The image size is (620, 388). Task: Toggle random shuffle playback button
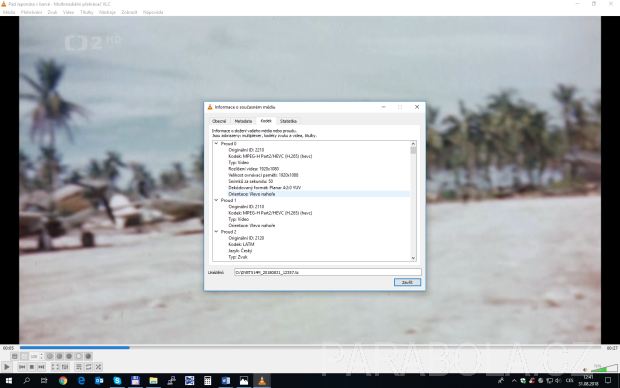(x=98, y=367)
